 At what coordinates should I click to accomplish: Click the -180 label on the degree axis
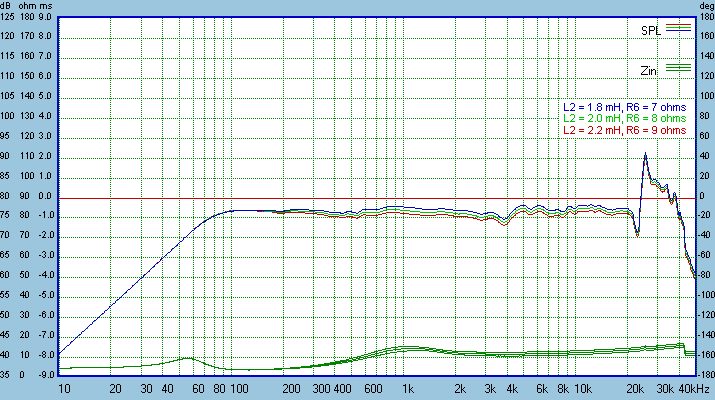tap(705, 374)
